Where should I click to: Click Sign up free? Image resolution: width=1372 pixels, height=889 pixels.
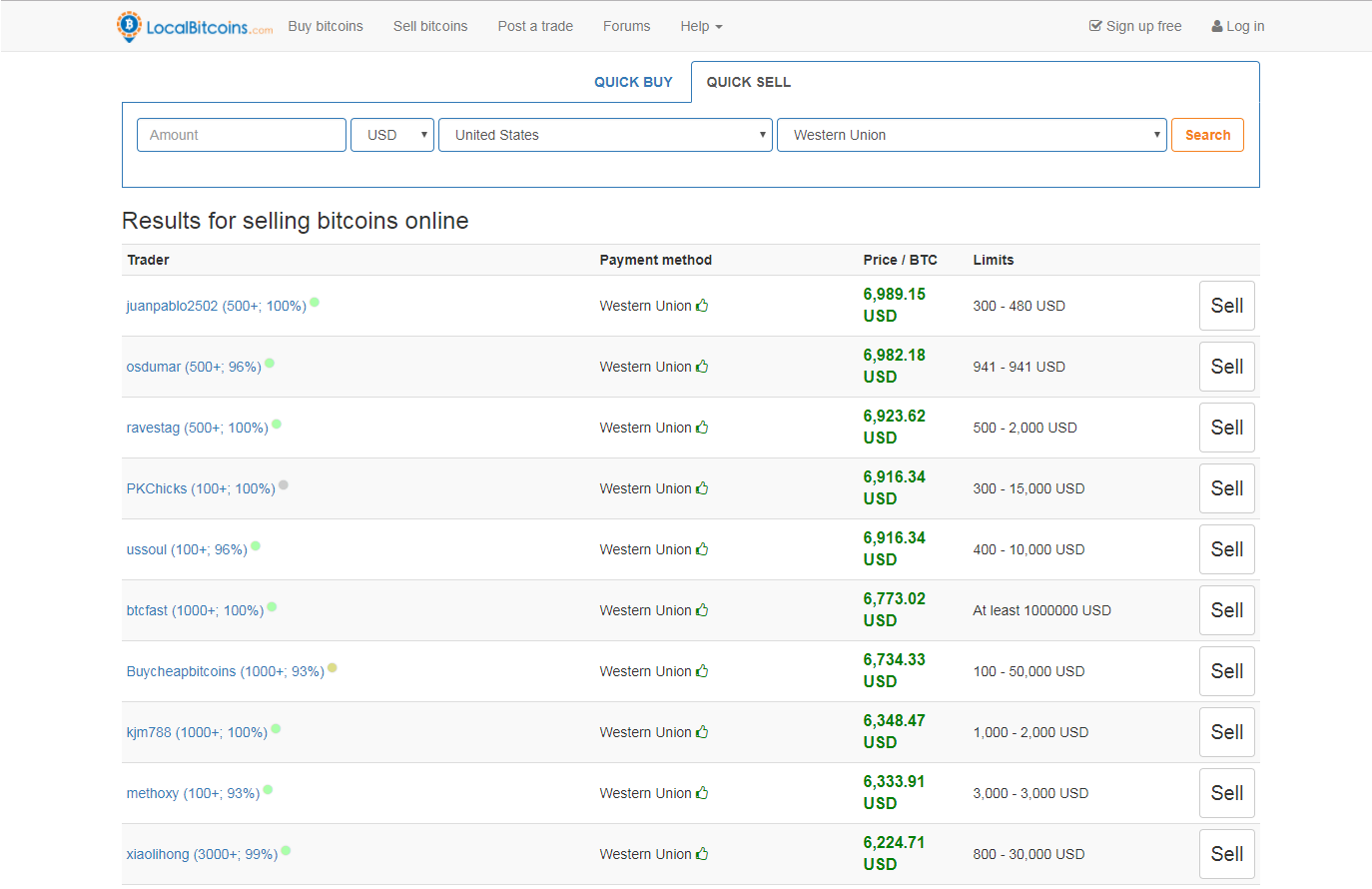[1135, 26]
